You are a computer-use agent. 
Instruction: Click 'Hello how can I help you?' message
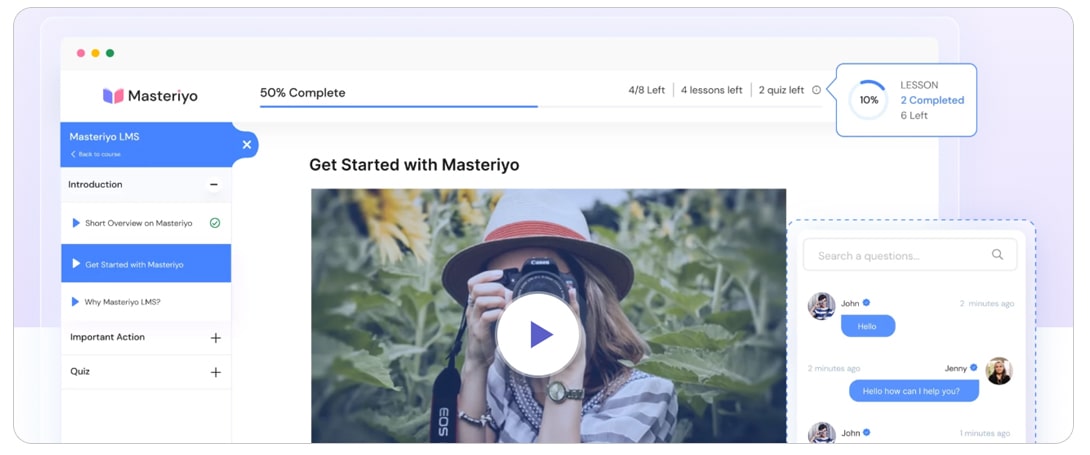(x=914, y=391)
